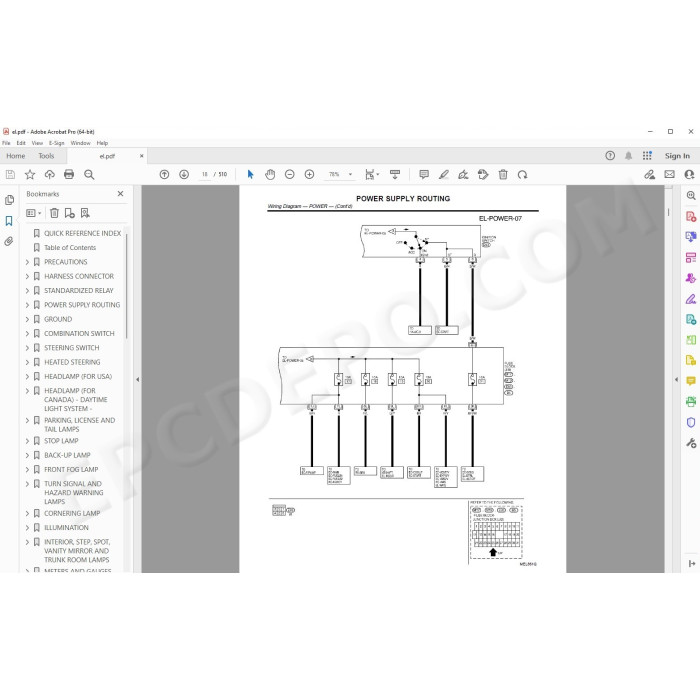700x700 pixels.
Task: Send file by email icon
Action: 669,175
